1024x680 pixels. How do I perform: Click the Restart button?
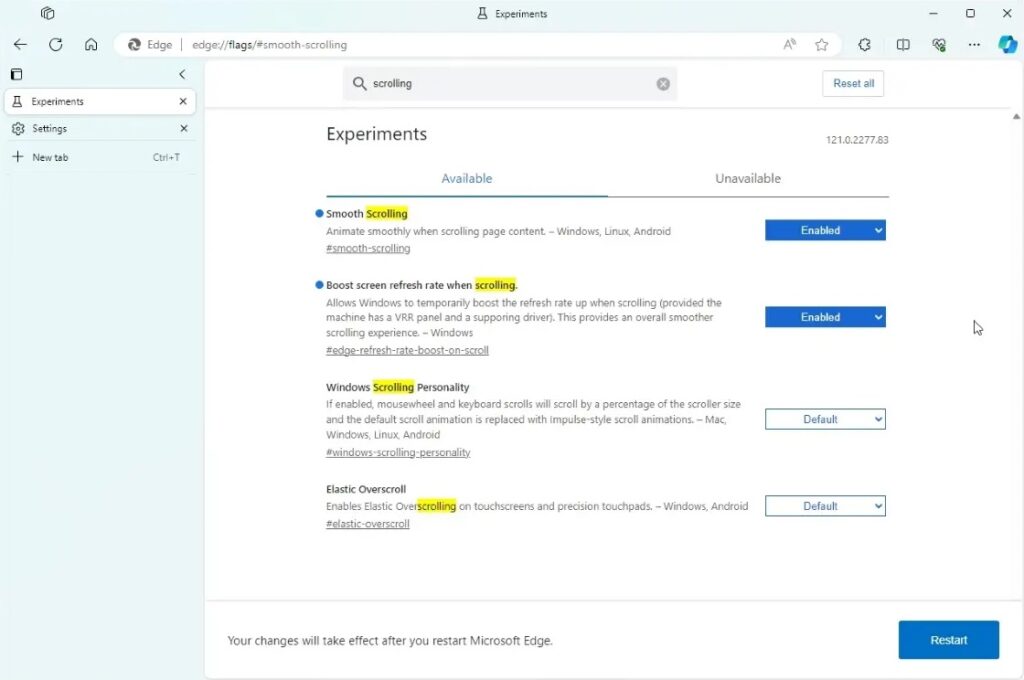tap(948, 640)
